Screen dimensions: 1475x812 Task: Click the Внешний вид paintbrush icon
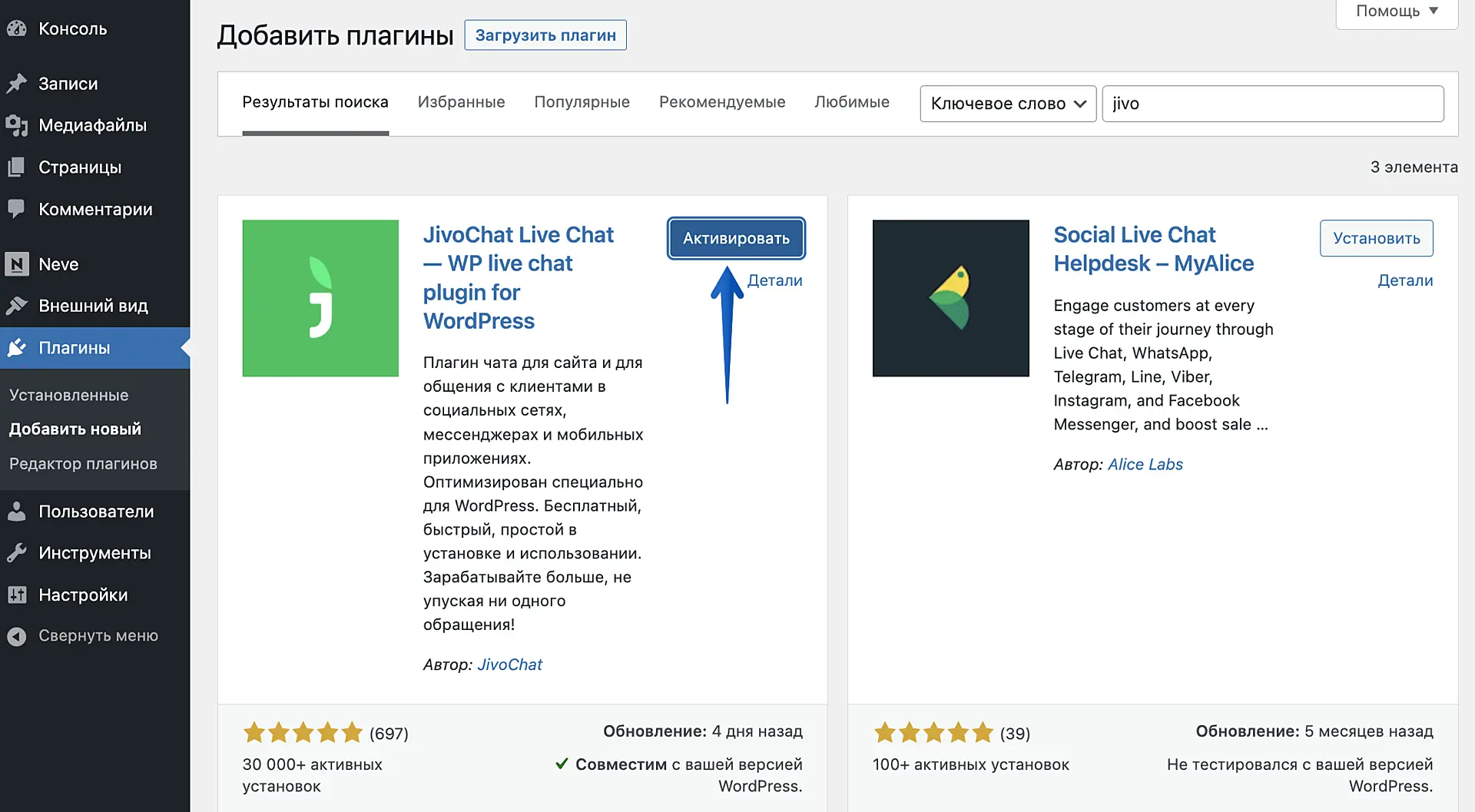pyautogui.click(x=17, y=306)
